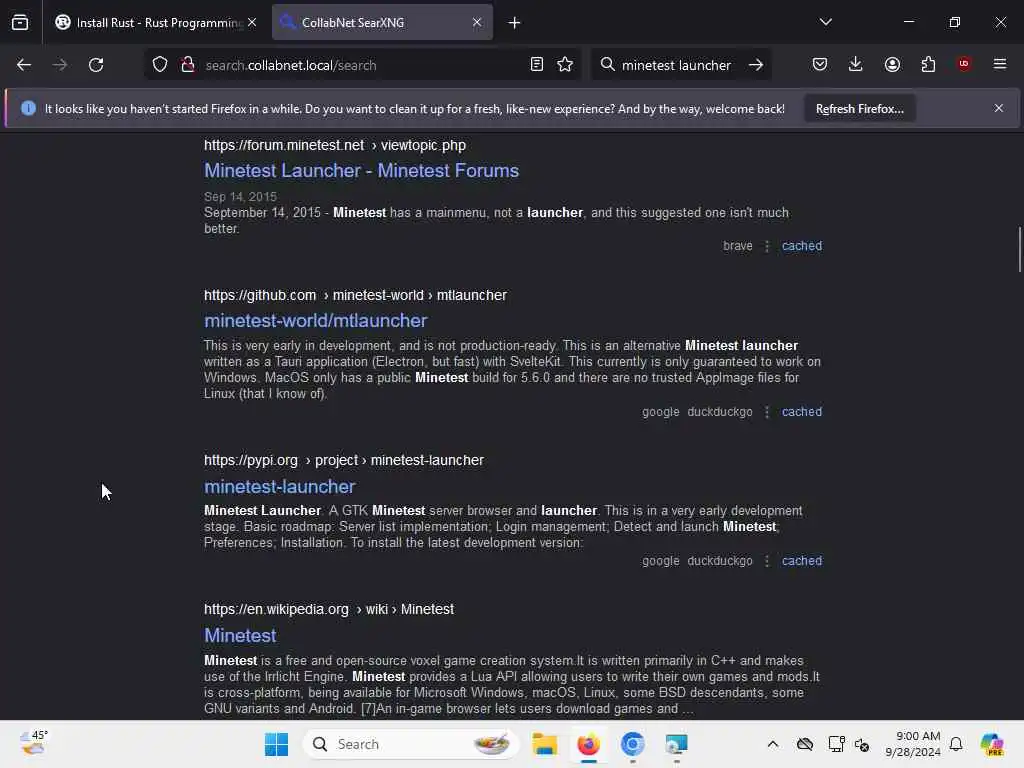Click the cloud sync tray icon

pyautogui.click(x=805, y=744)
